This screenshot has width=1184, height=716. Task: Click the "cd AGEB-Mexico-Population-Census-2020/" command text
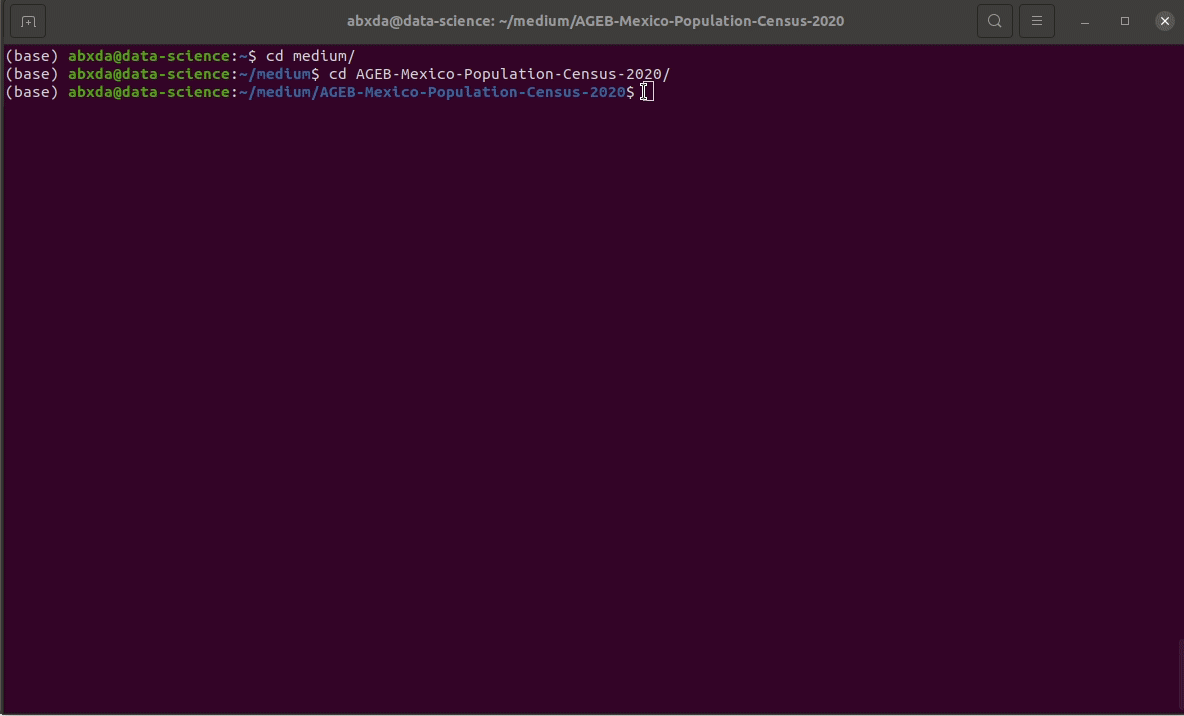pos(499,74)
